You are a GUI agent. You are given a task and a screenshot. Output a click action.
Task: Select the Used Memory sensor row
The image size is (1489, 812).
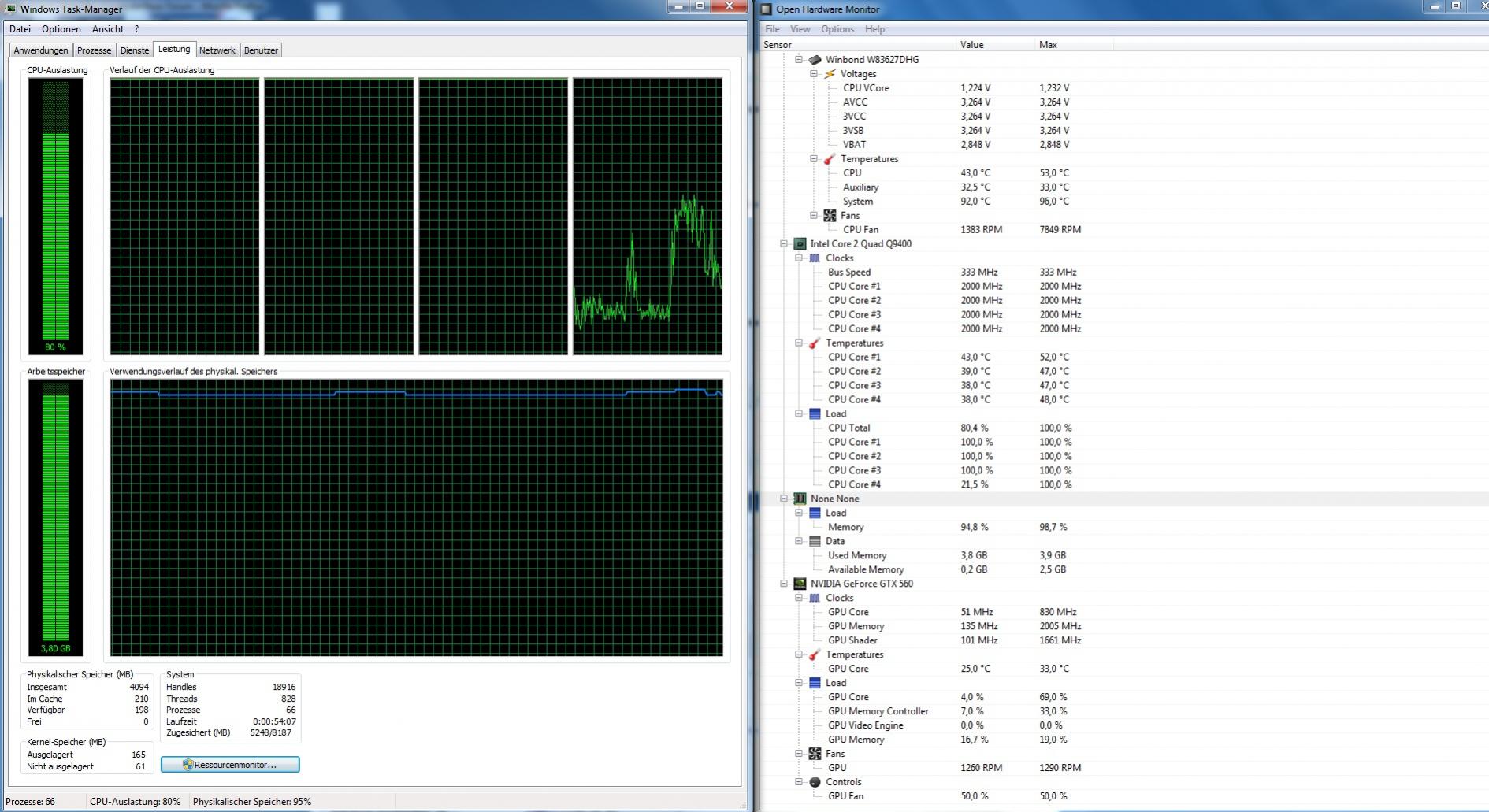[x=1123, y=556]
